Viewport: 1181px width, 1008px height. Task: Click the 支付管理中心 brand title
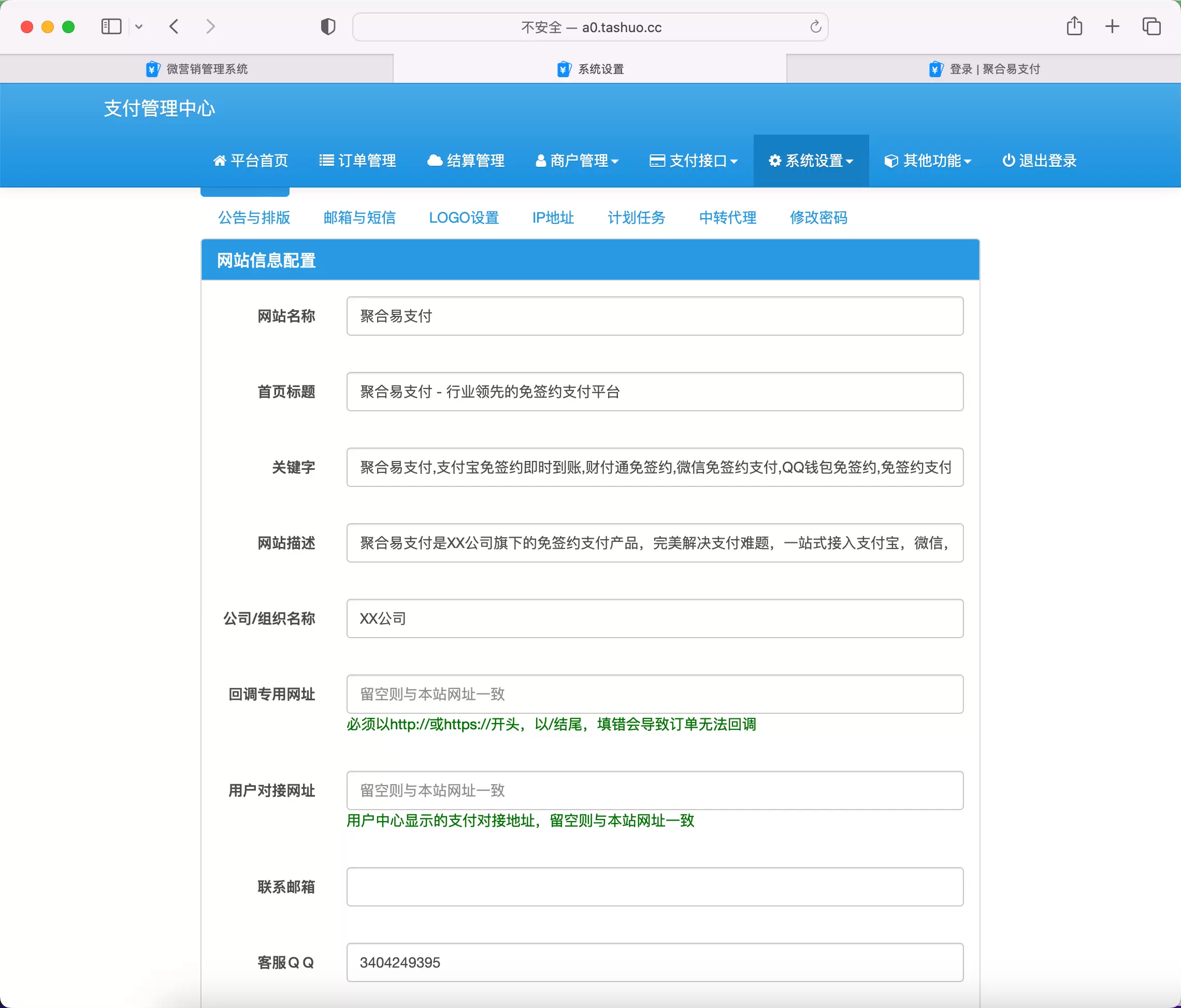pos(160,108)
